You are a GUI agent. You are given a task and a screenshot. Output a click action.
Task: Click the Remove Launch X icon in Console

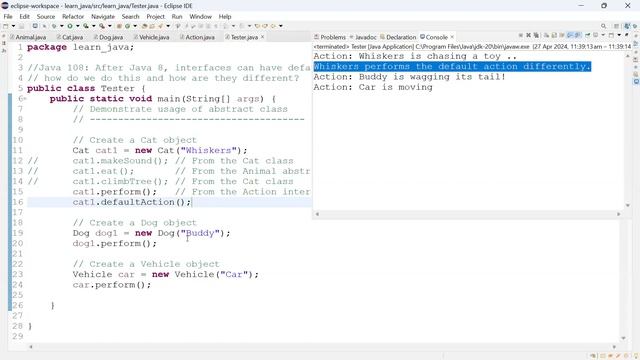click(529, 36)
